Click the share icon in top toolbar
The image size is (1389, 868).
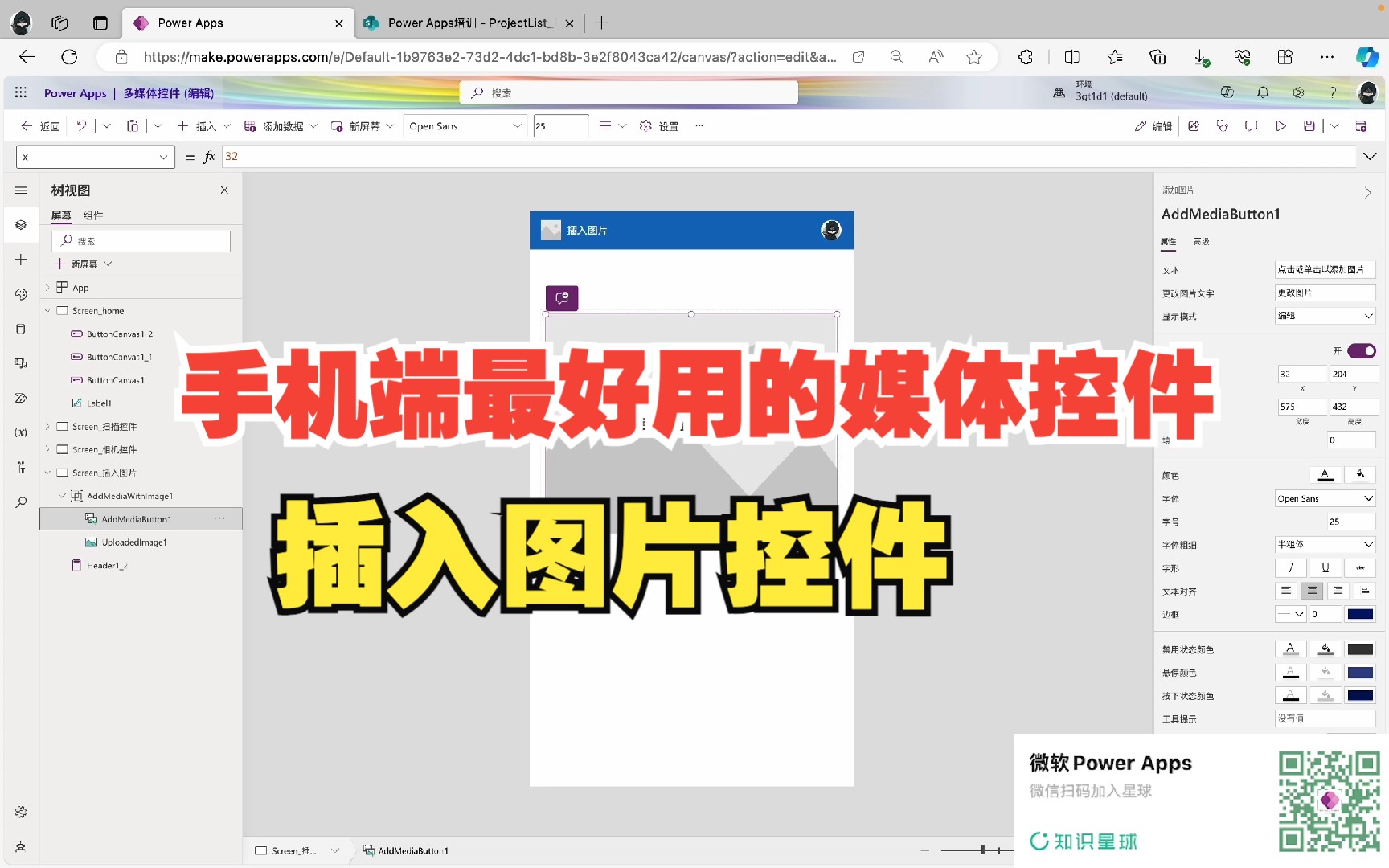[1194, 125]
